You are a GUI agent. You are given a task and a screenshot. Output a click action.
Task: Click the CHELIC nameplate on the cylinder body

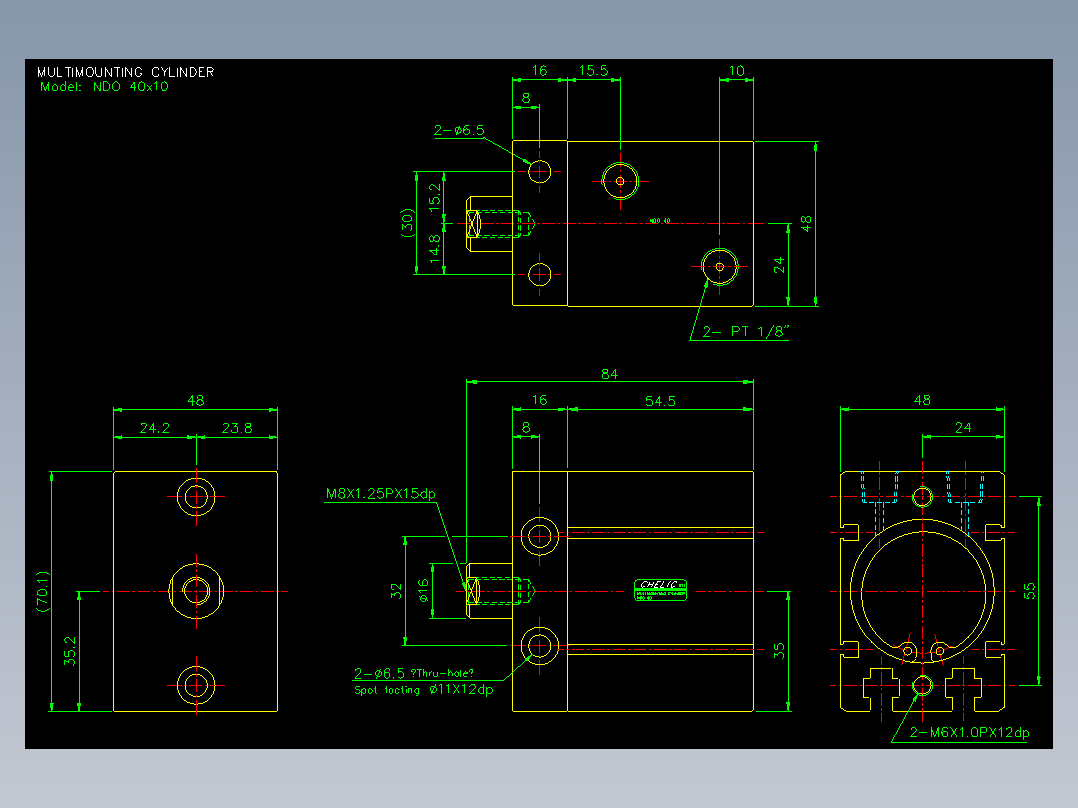pos(660,590)
